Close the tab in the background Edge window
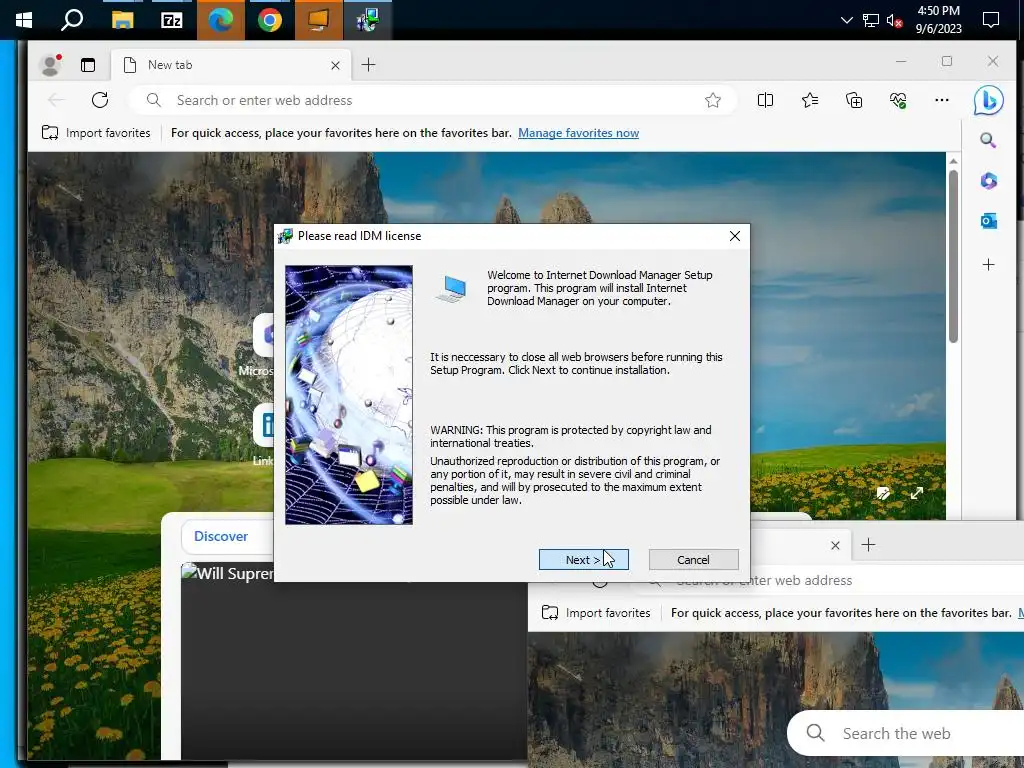This screenshot has width=1024, height=768. point(835,545)
